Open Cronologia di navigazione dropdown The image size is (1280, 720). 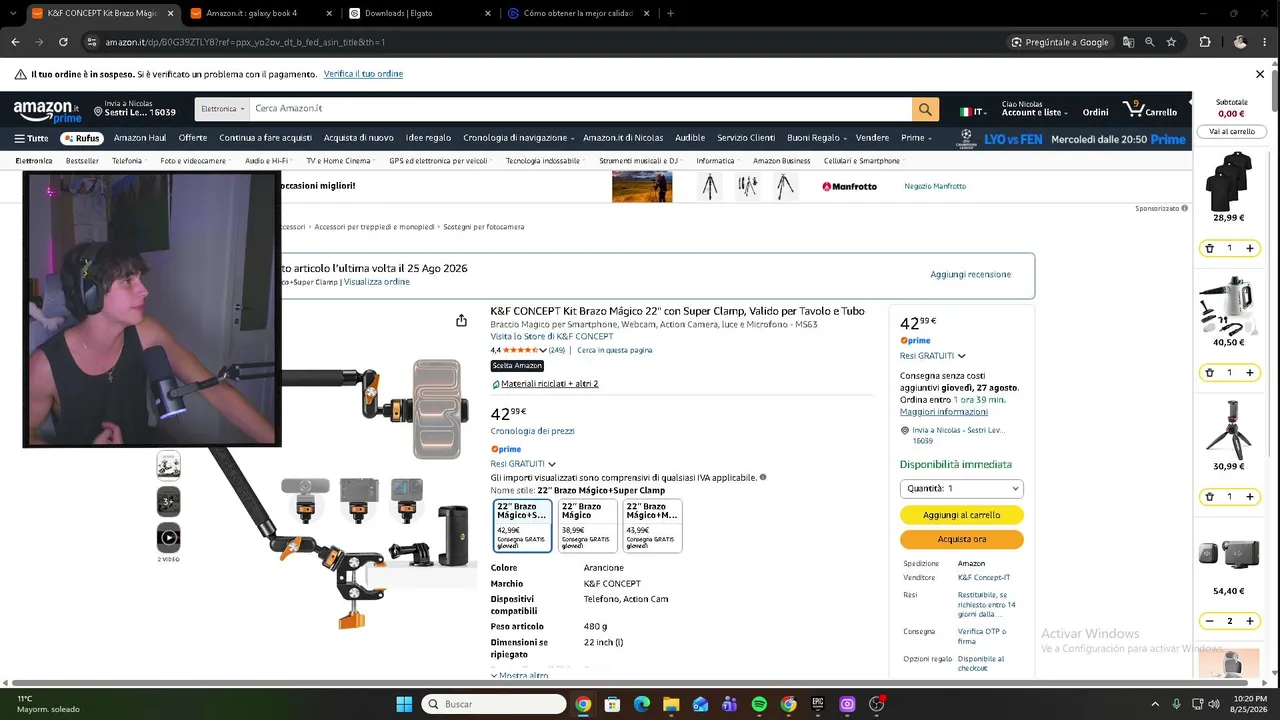pos(518,138)
